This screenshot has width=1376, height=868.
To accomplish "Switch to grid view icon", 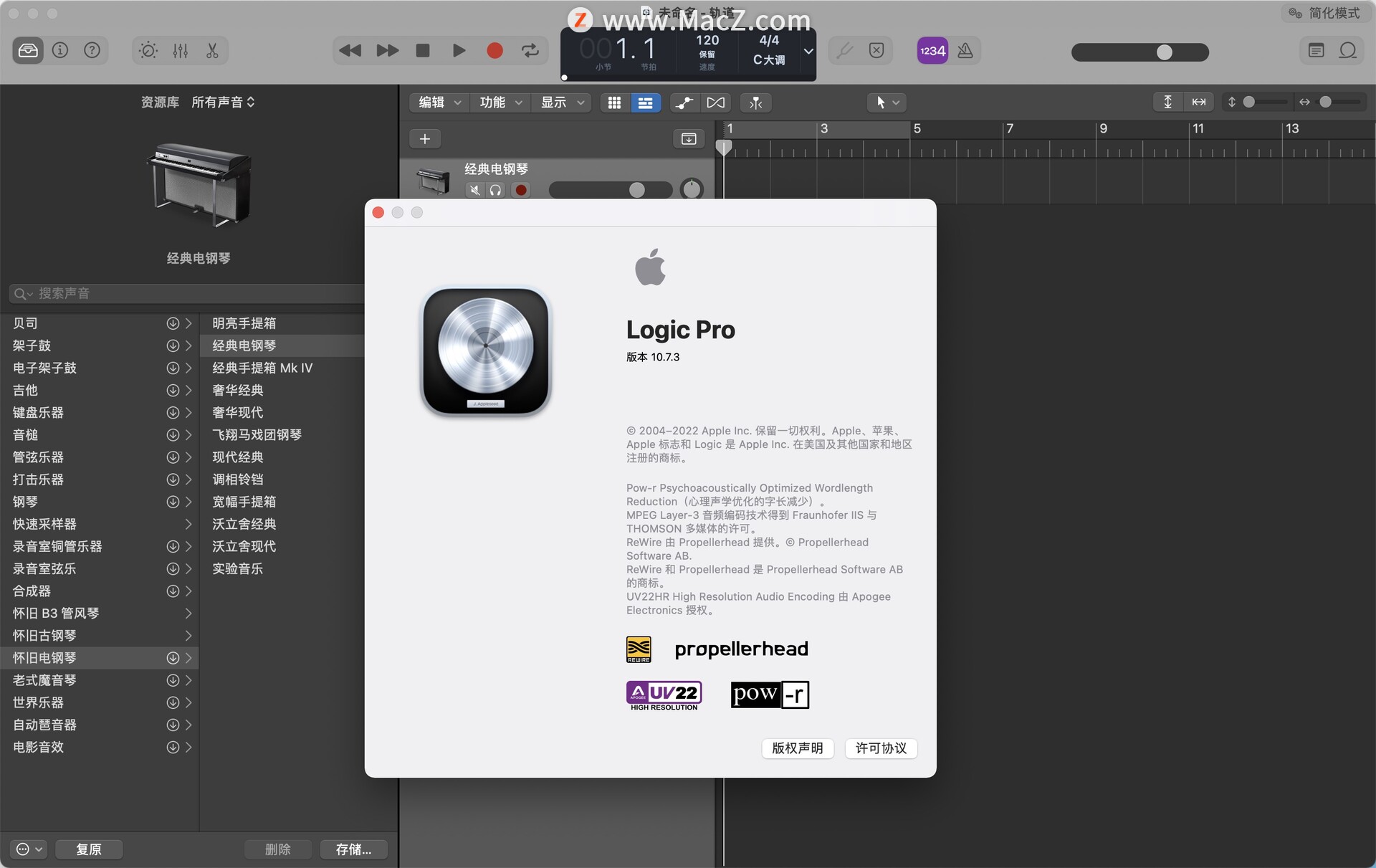I will (x=614, y=102).
